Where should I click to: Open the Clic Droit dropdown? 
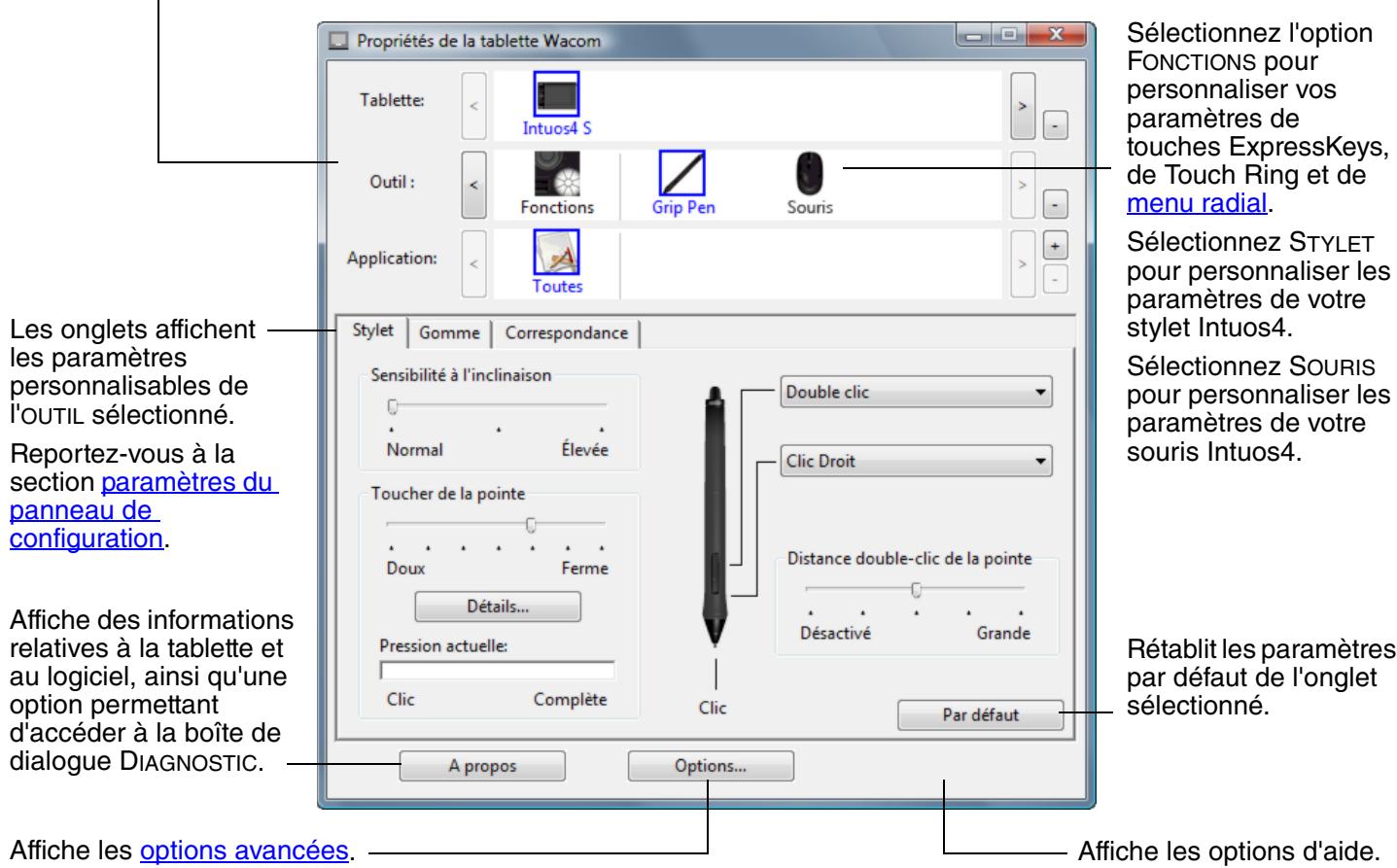point(917,462)
